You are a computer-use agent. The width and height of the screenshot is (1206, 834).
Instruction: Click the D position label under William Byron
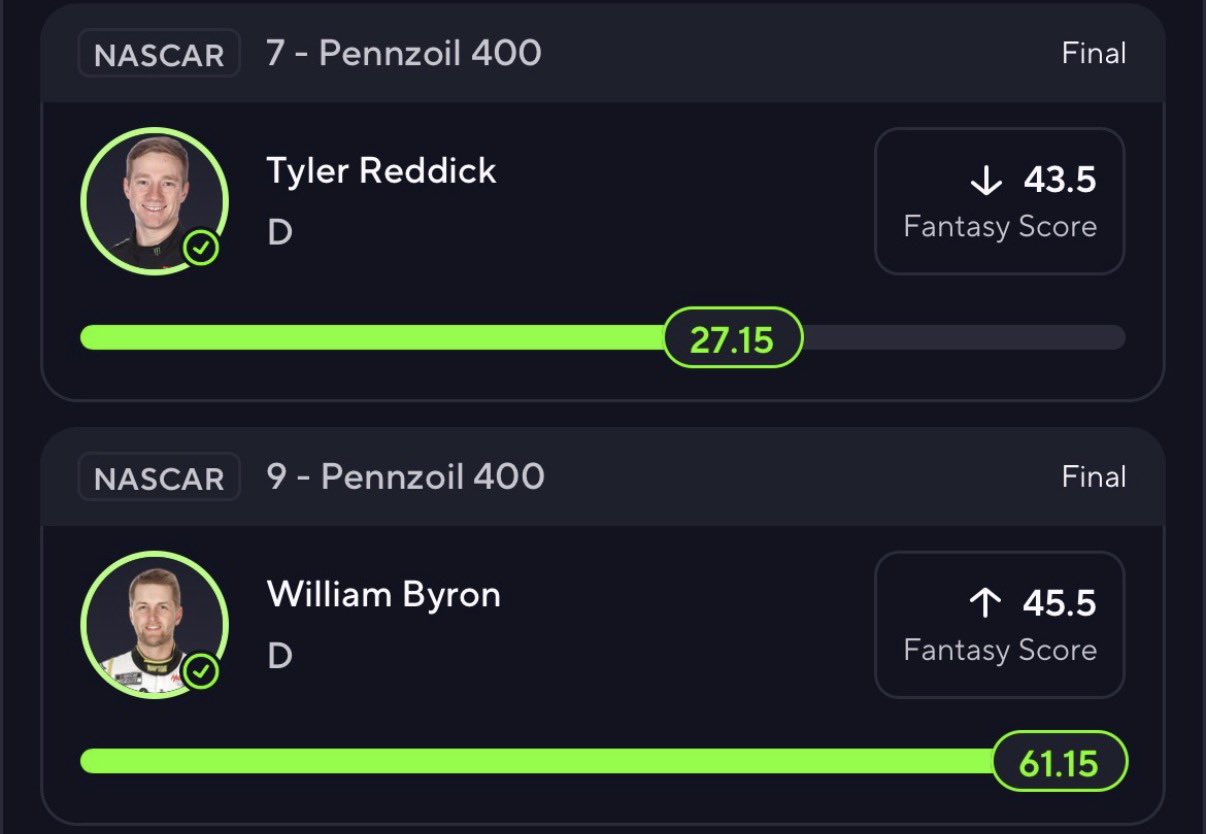point(279,656)
